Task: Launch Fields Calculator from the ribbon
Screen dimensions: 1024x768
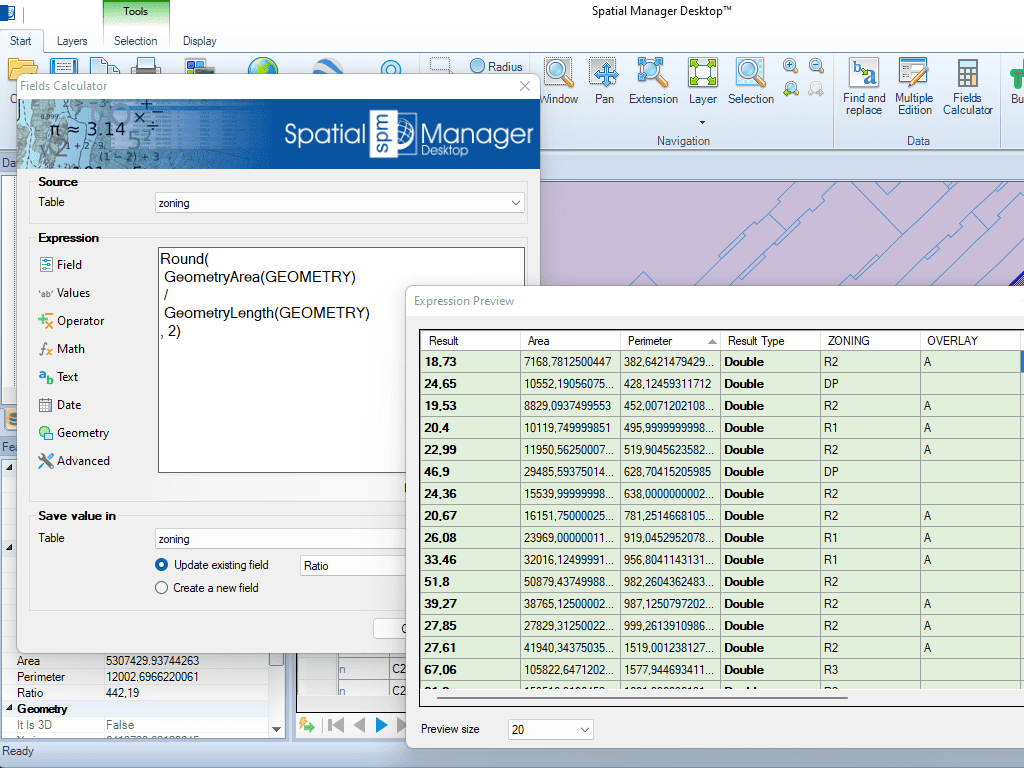Action: pos(967,86)
